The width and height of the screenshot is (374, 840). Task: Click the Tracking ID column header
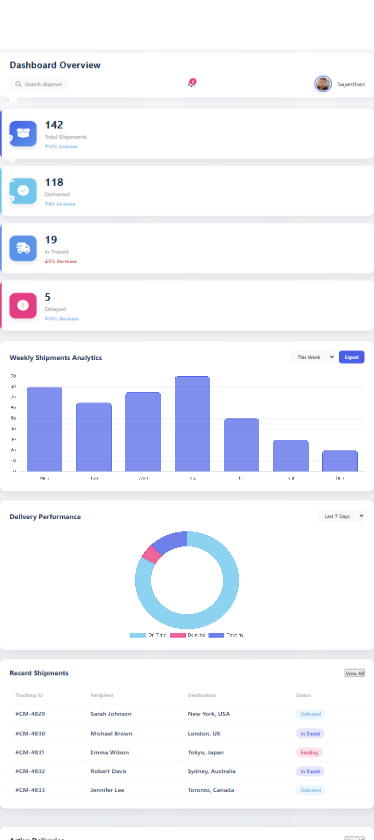[x=29, y=695]
